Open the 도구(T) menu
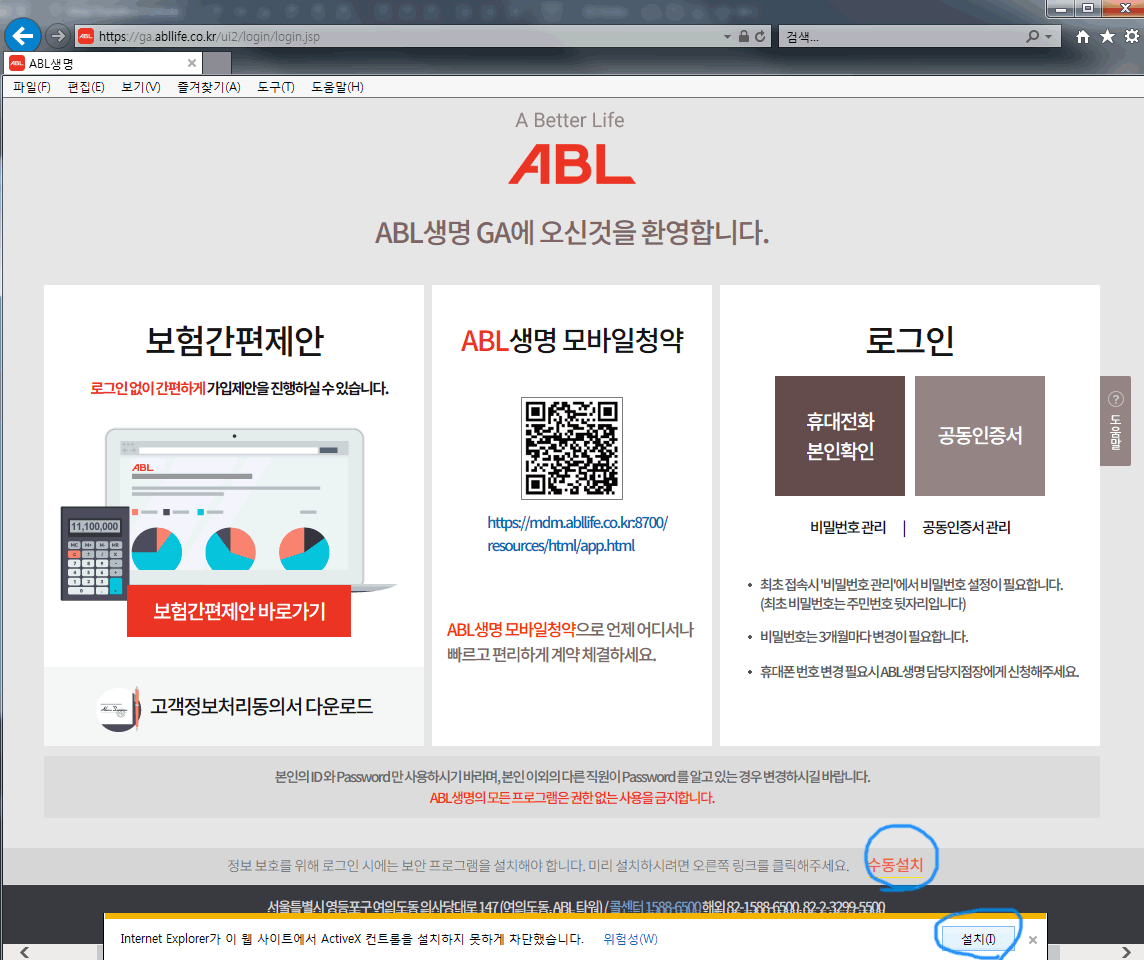The width and height of the screenshot is (1144, 960). click(x=276, y=87)
